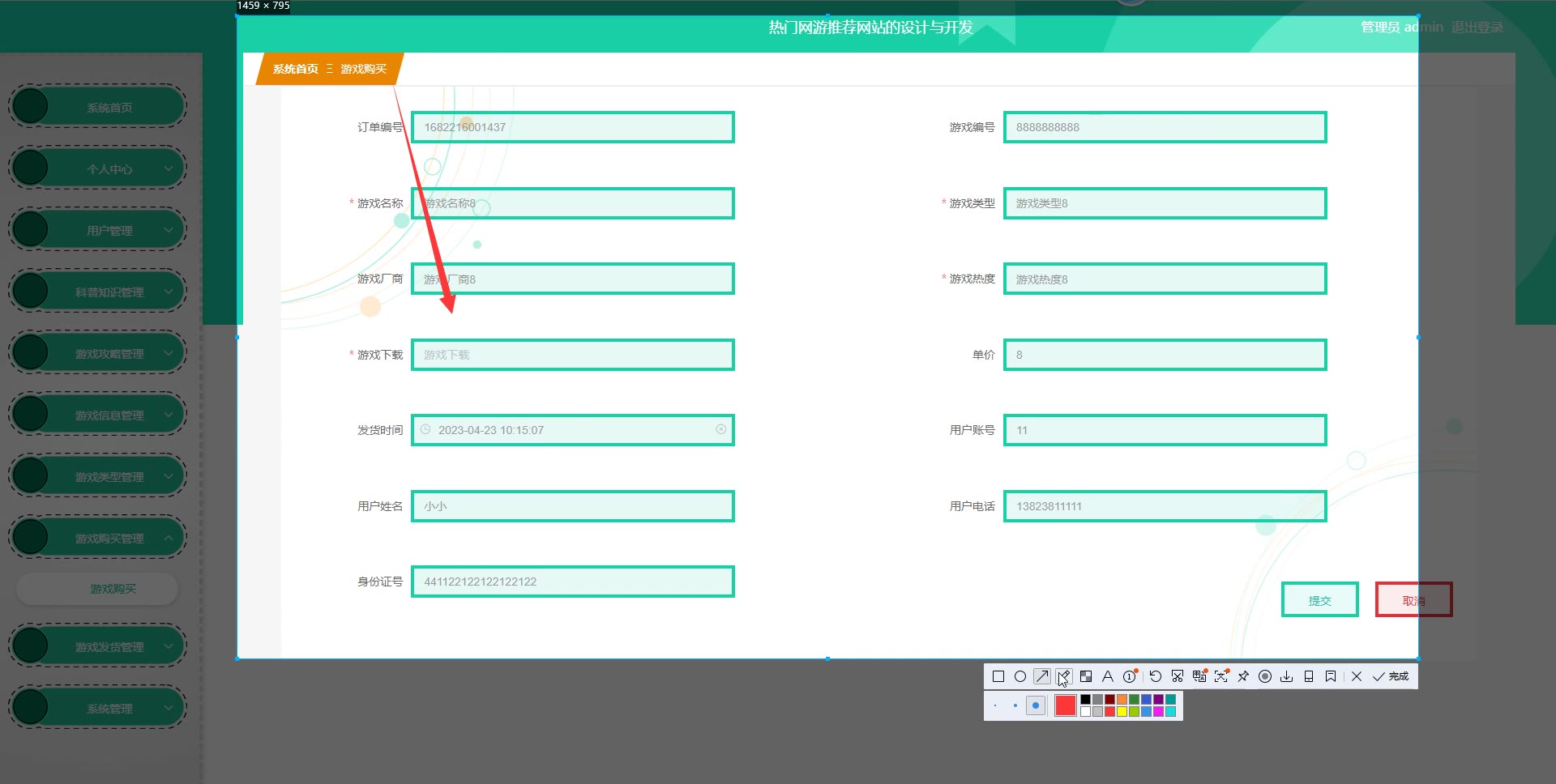This screenshot has width=1556, height=784.
Task: Focus the 游戏编号 input field
Action: pyautogui.click(x=1165, y=127)
